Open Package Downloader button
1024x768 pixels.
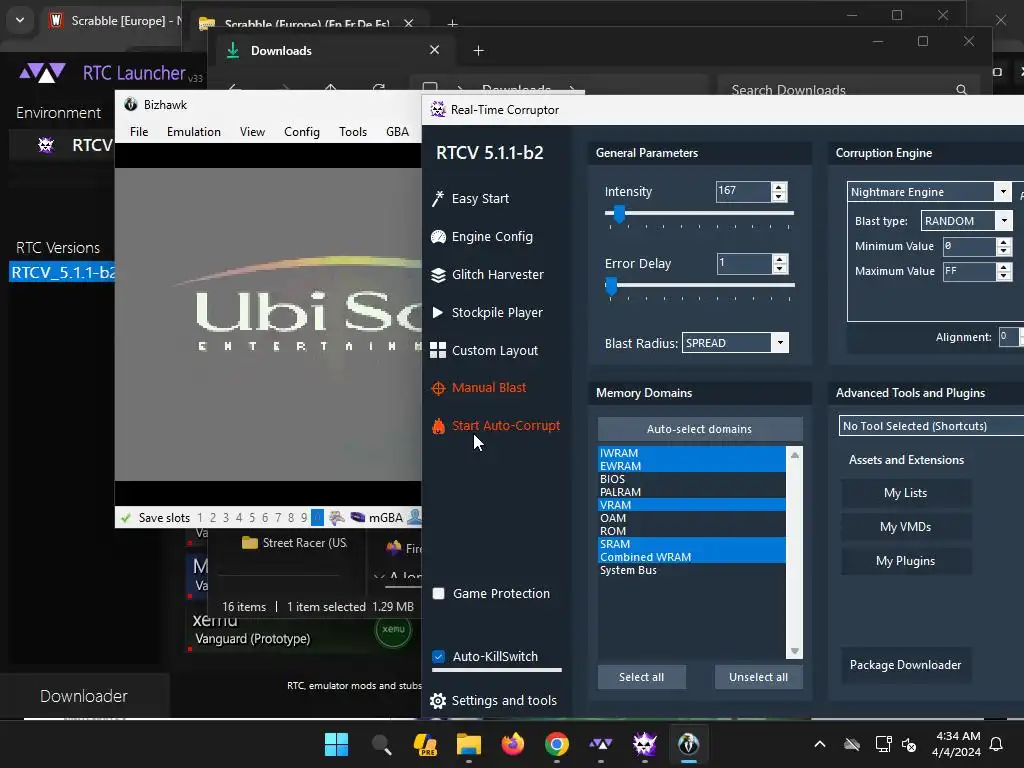[x=905, y=665]
